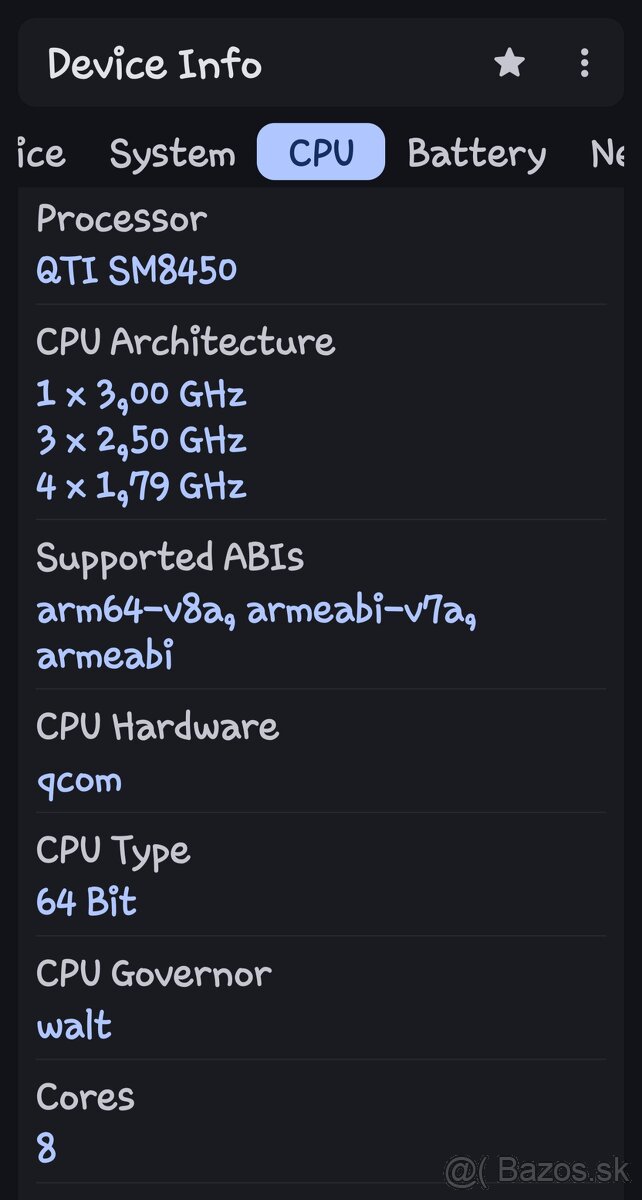Tap the Device Info title
The width and height of the screenshot is (642, 1200).
155,65
